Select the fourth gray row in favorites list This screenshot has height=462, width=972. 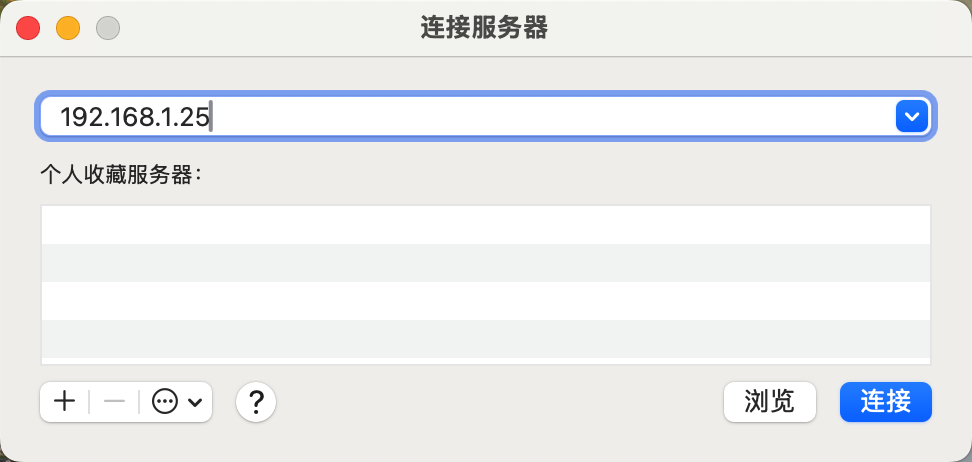click(x=486, y=339)
